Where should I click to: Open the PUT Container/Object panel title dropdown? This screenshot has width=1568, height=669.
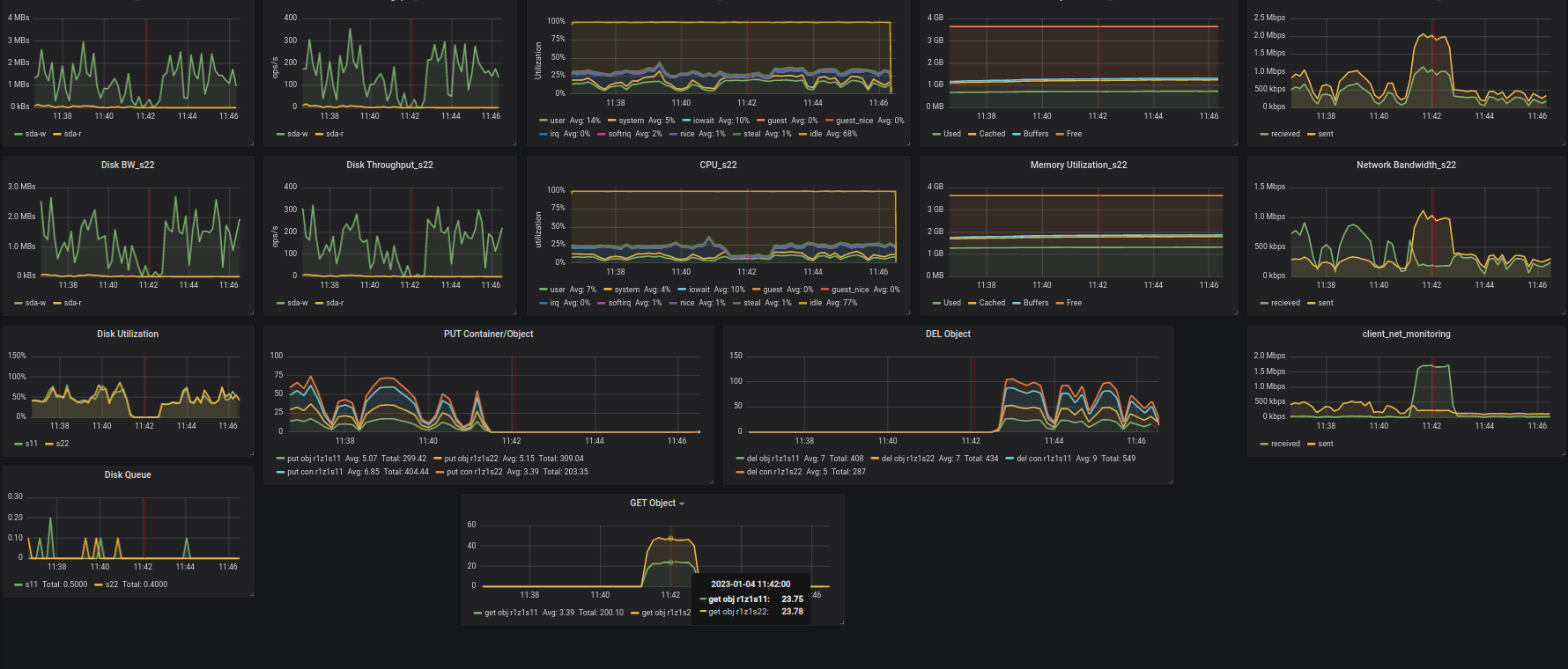[x=488, y=334]
